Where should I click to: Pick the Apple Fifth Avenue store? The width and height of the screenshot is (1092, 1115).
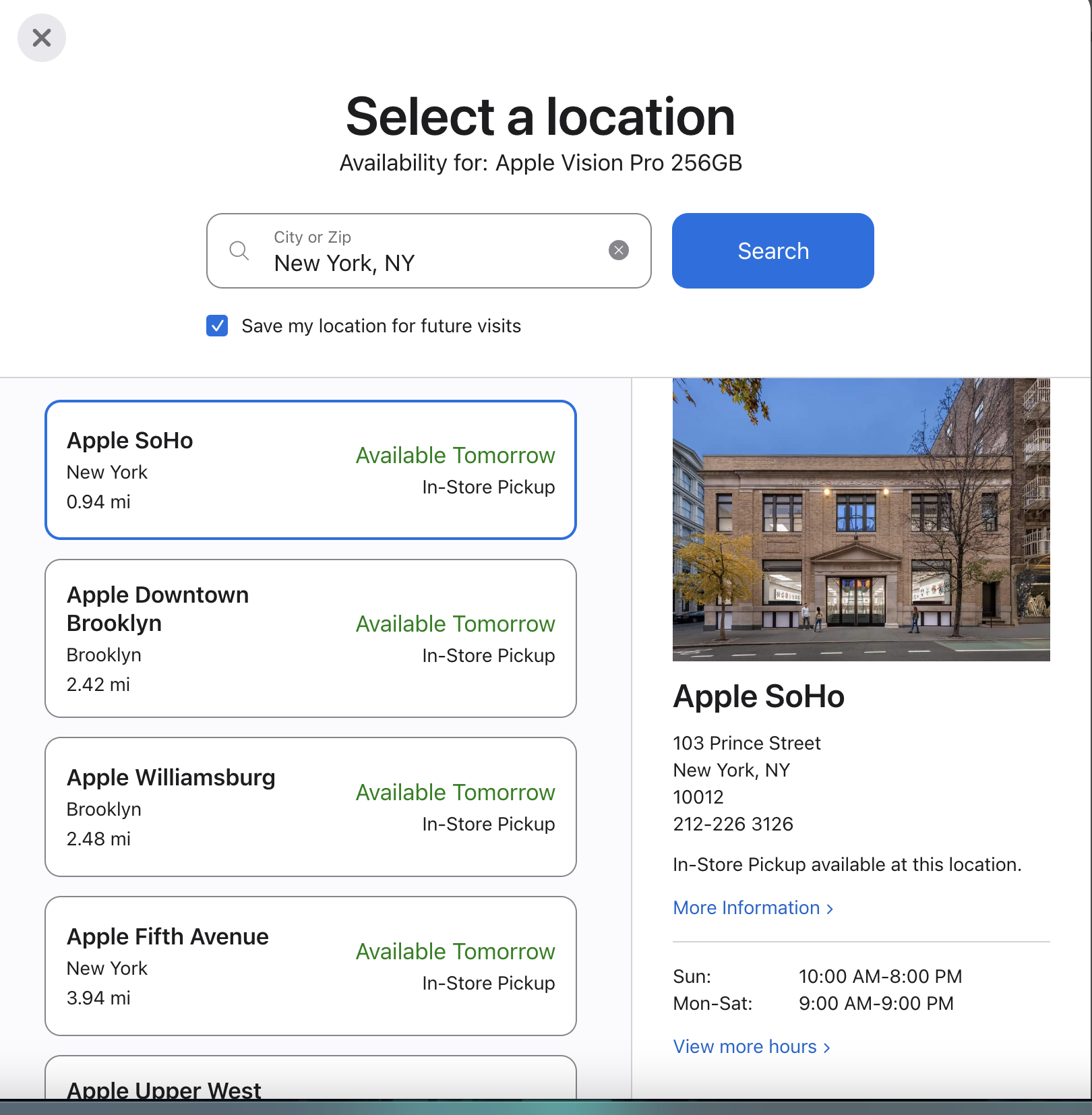(311, 966)
